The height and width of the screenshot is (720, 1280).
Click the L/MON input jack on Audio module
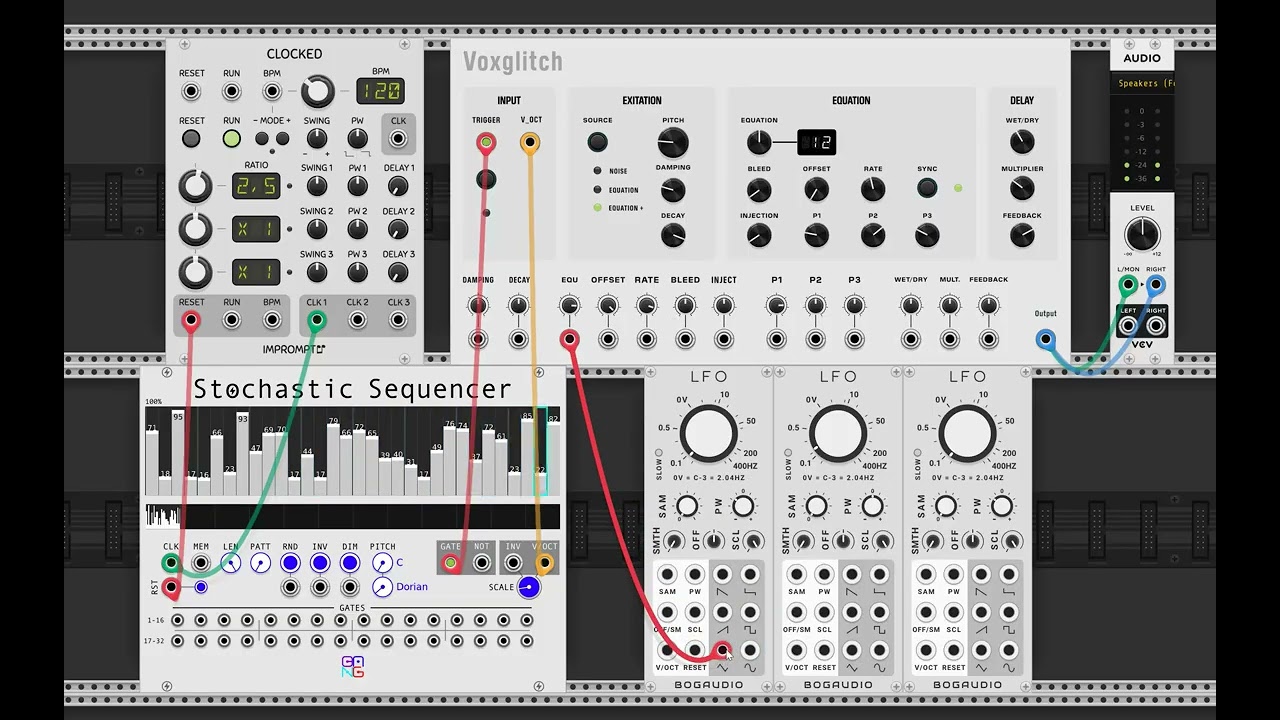(1128, 285)
